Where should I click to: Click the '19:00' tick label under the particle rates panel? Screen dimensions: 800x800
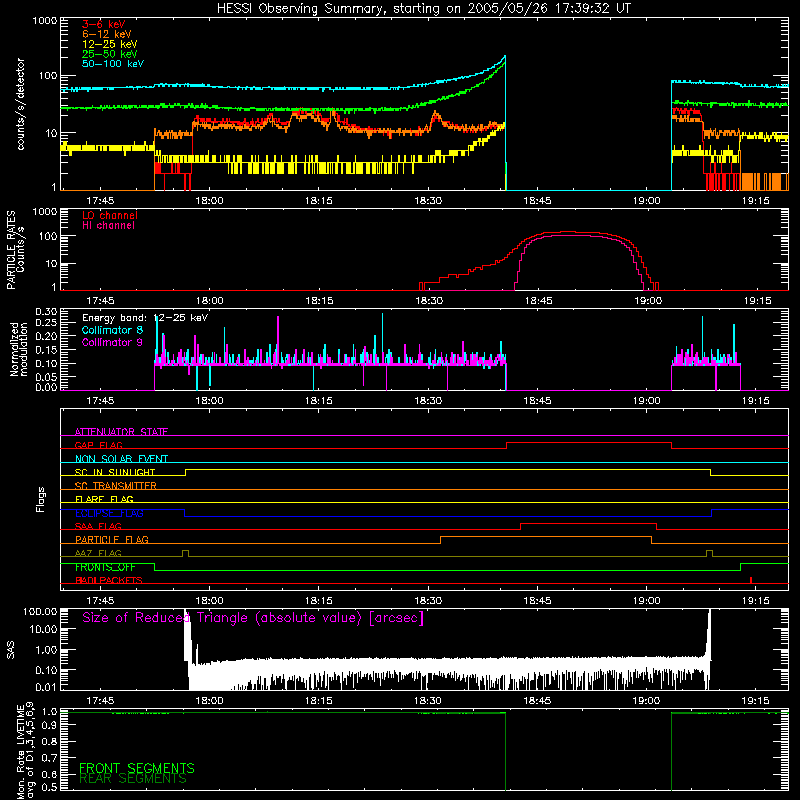click(x=647, y=301)
